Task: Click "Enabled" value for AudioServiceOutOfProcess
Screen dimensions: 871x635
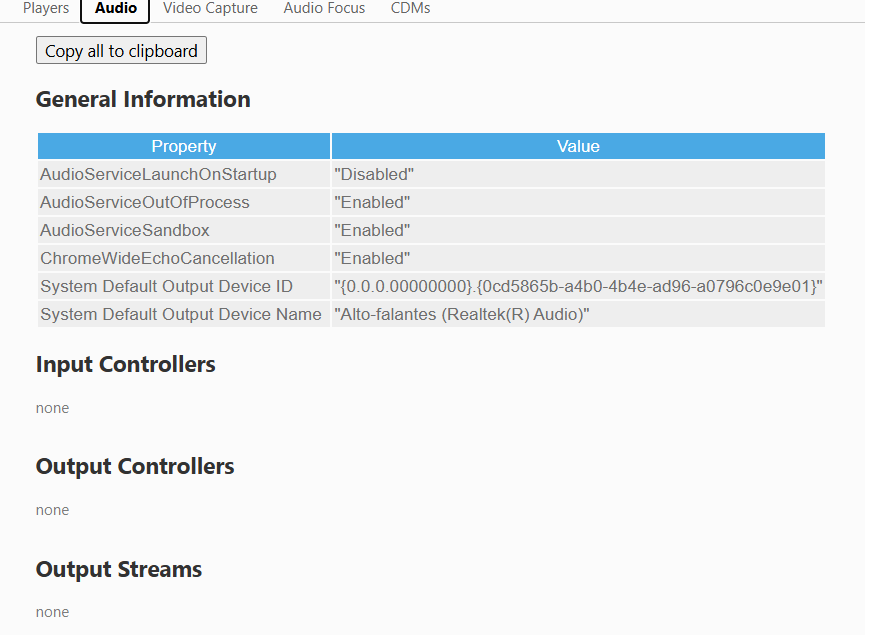Action: (578, 202)
